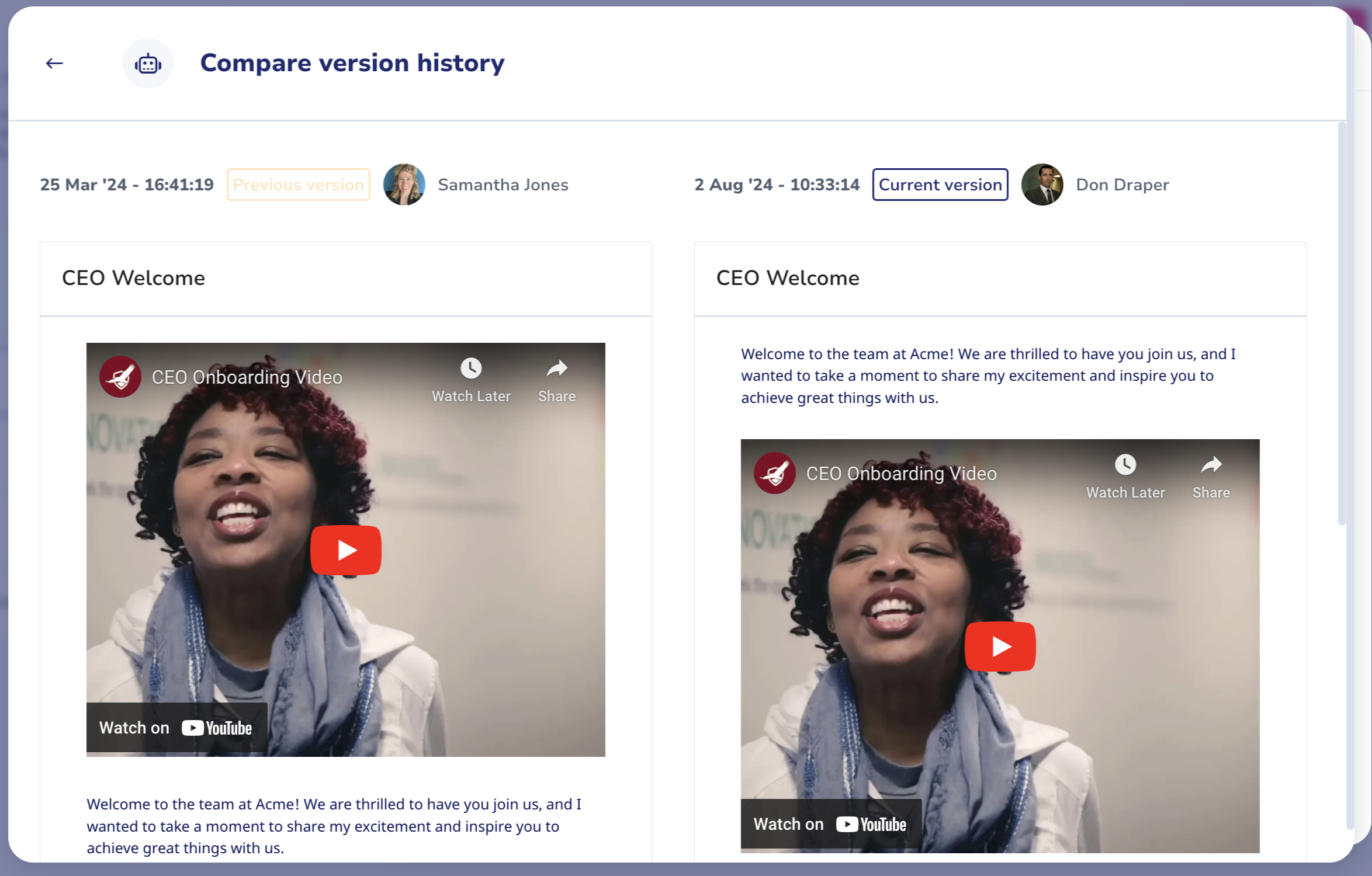1372x876 pixels.
Task: Open left video's Watch on YouTube link
Action: (x=176, y=728)
